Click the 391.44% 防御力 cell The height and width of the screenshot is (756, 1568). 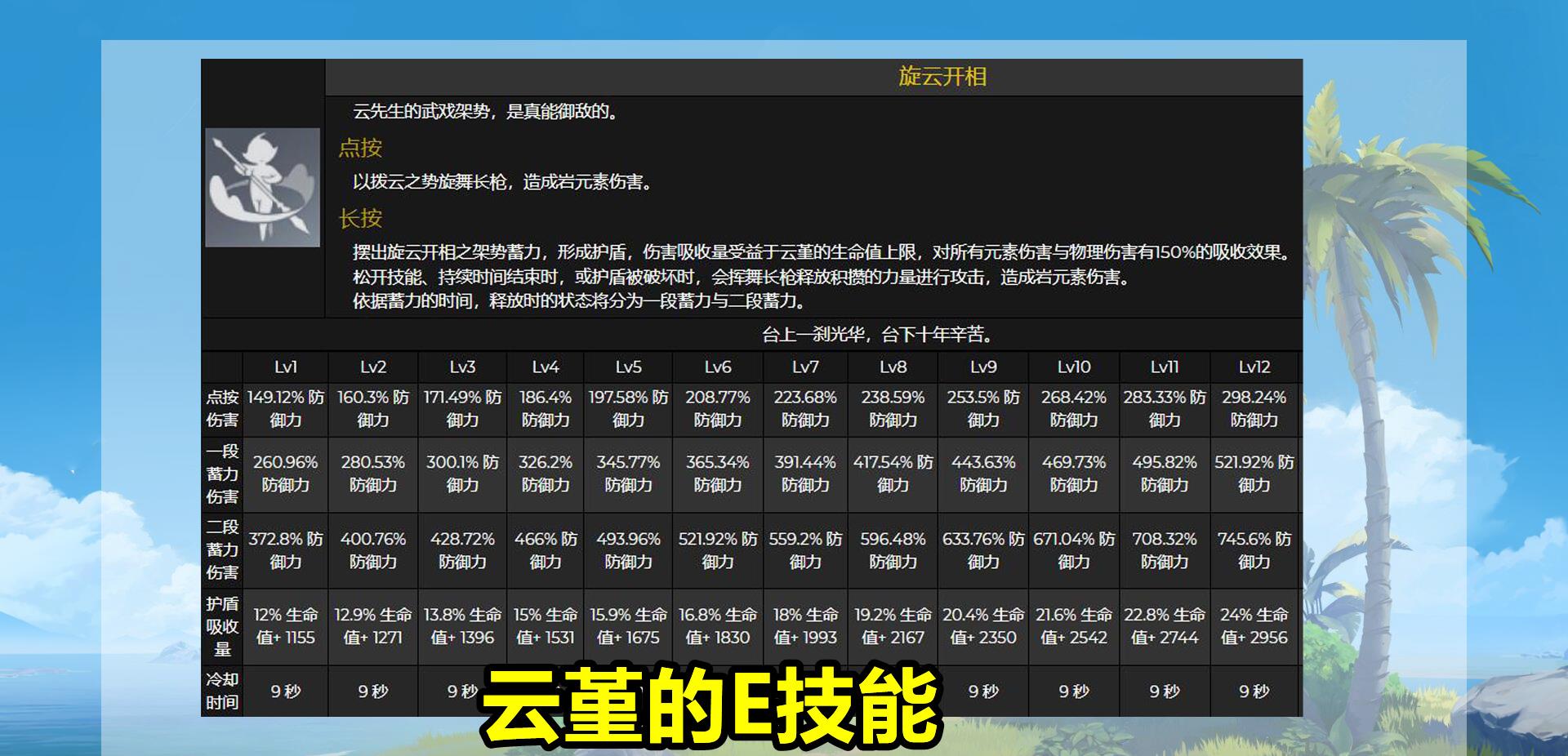click(x=805, y=474)
